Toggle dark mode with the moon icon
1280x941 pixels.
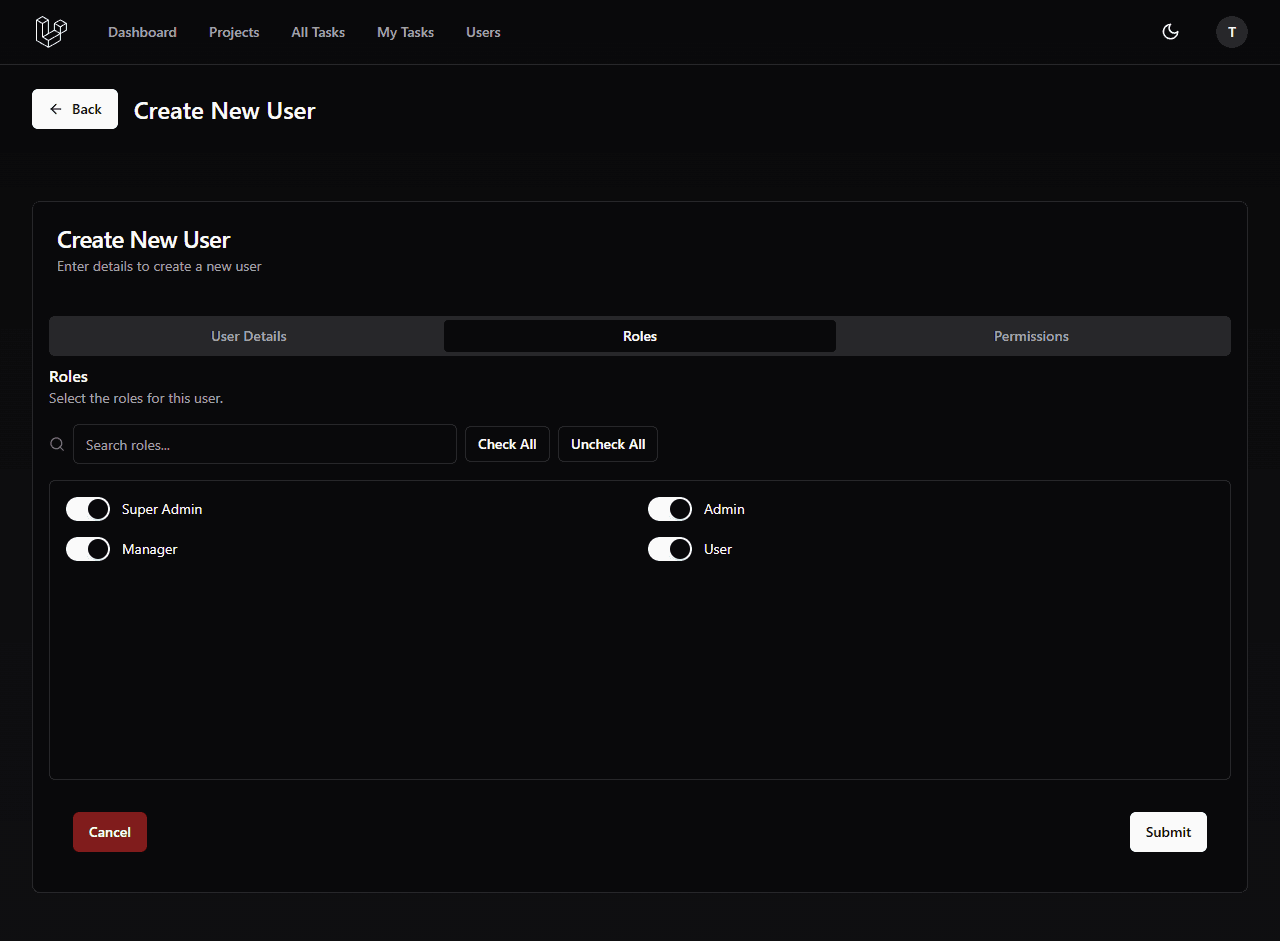[x=1170, y=31]
